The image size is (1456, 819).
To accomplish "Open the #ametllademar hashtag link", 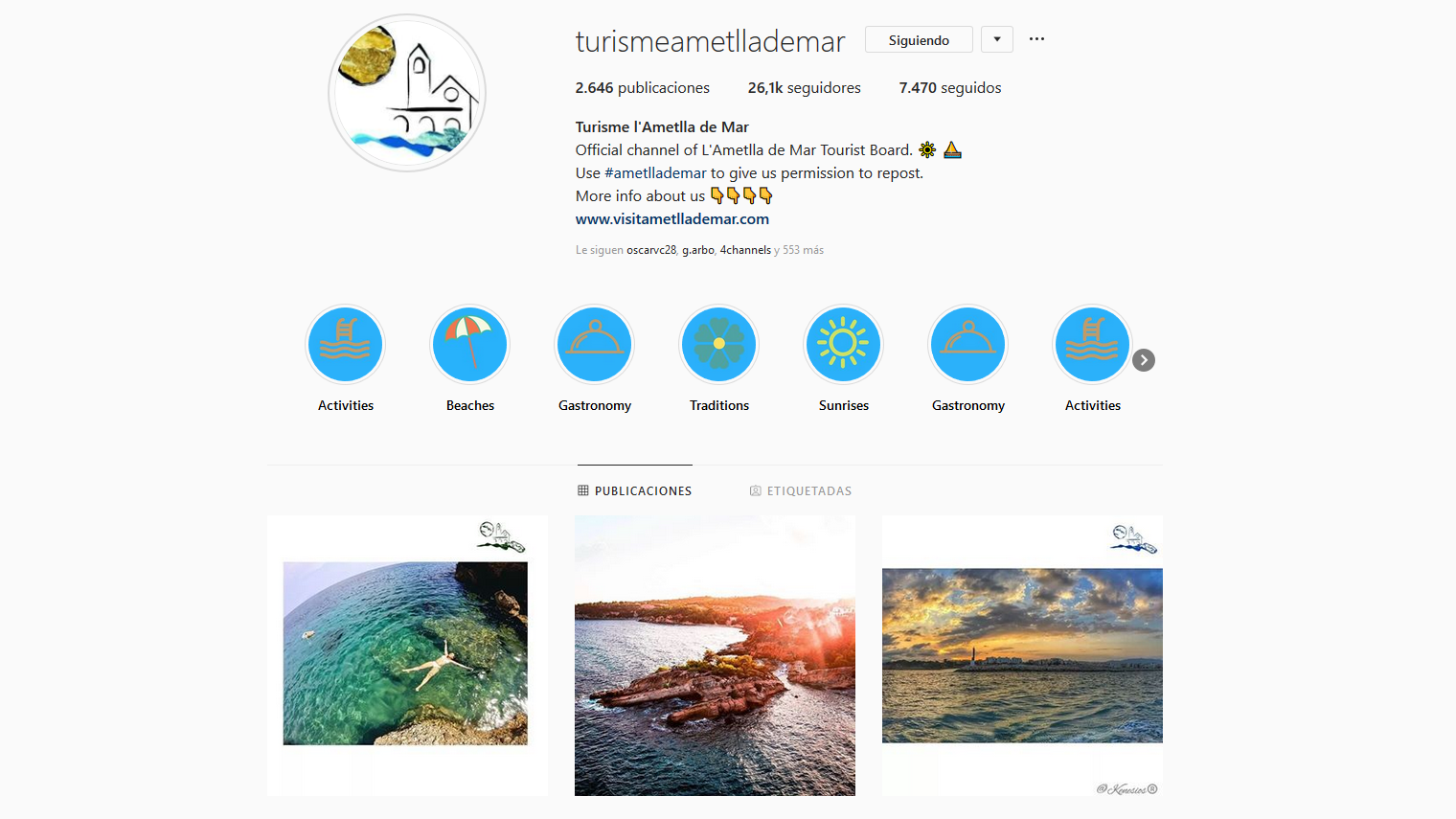I will (655, 173).
